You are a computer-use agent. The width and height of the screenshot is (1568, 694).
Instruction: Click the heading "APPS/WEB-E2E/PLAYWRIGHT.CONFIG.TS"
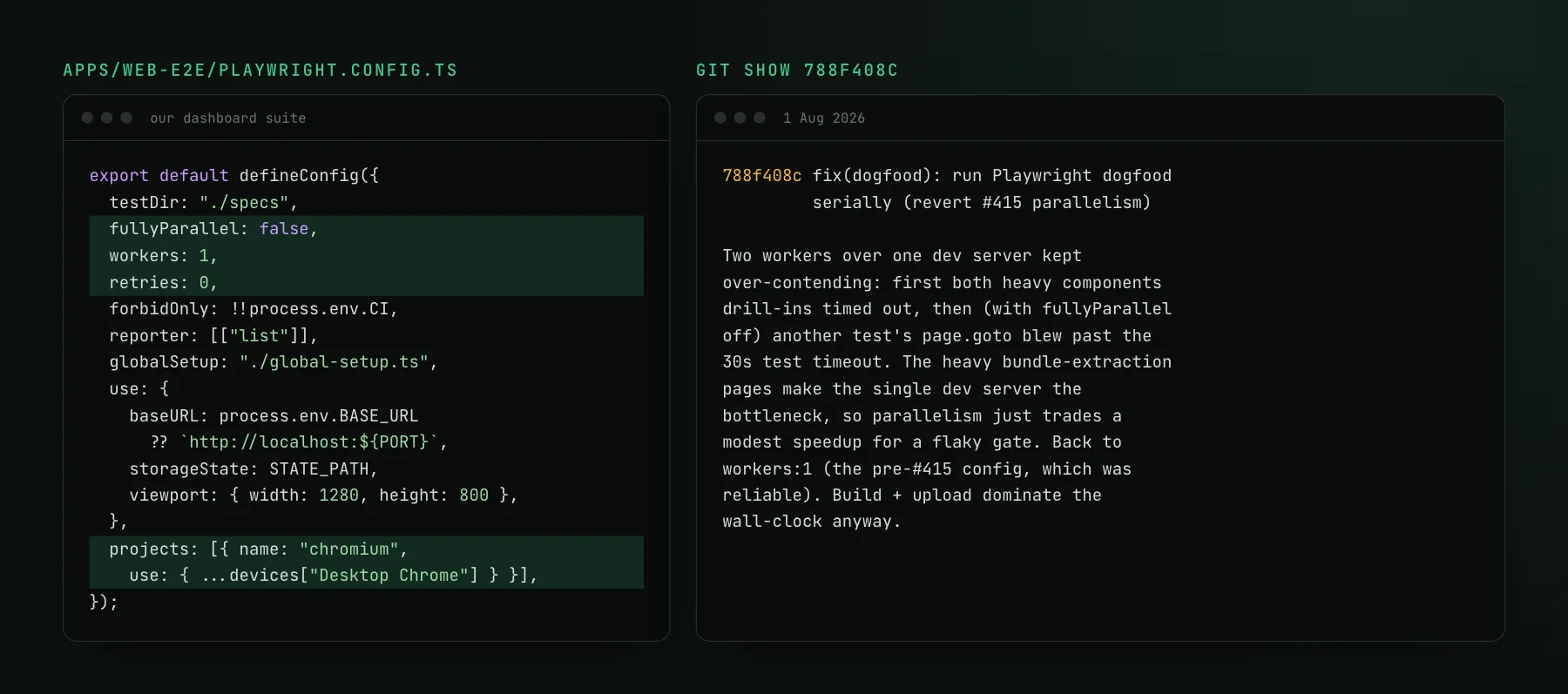tap(260, 71)
